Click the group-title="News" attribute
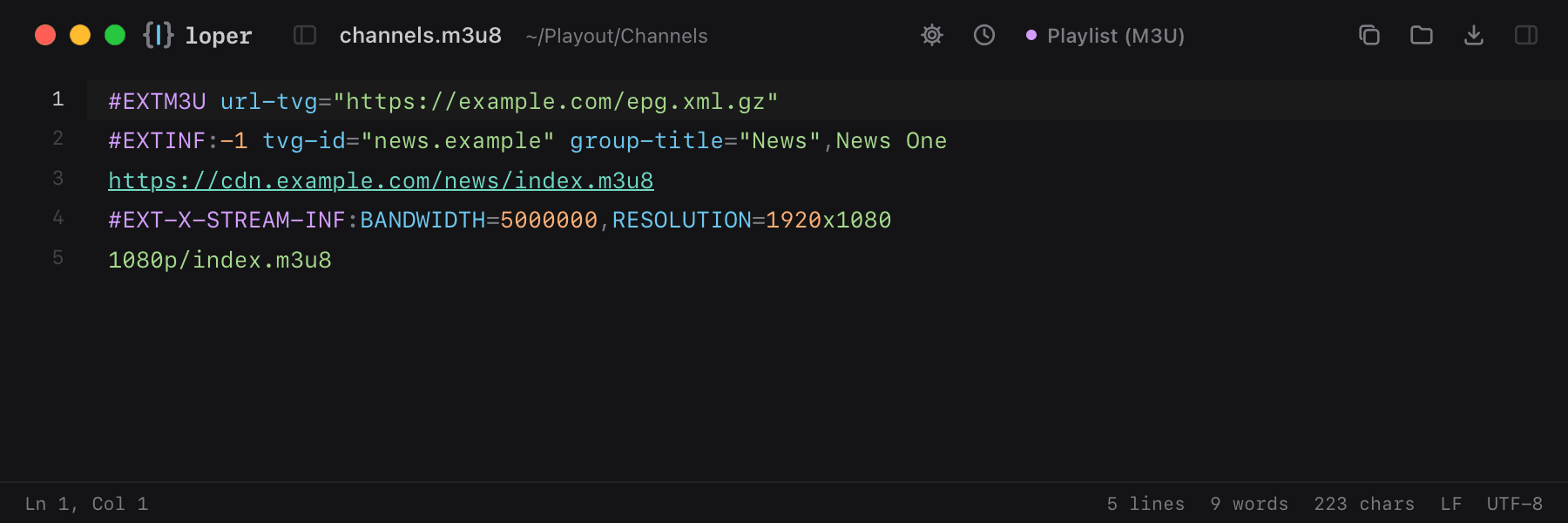This screenshot has height=523, width=1568. point(695,141)
